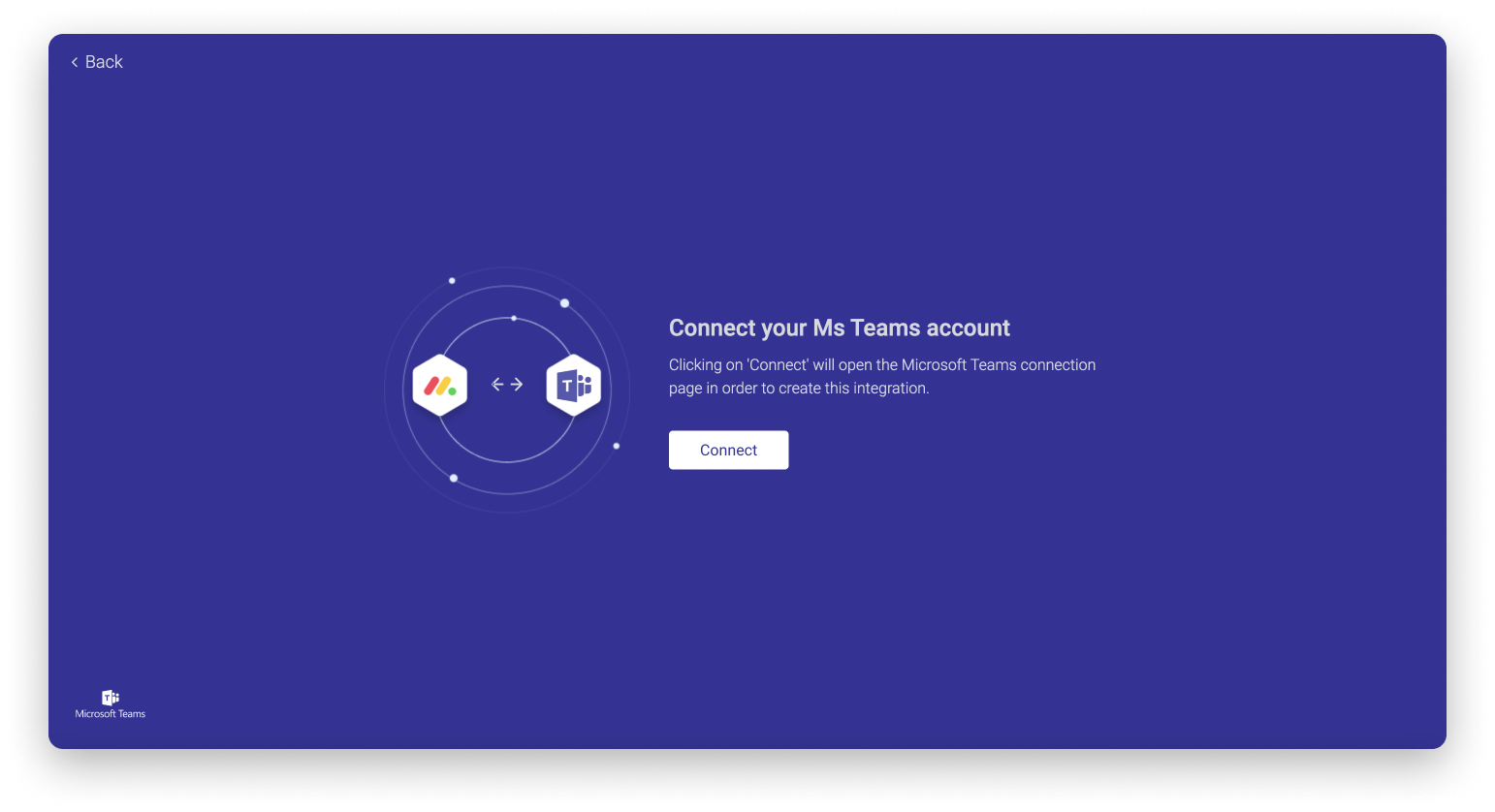Image resolution: width=1495 pixels, height=812 pixels.
Task: Click the Microsoft Teams logo at bottom left
Action: point(111,704)
